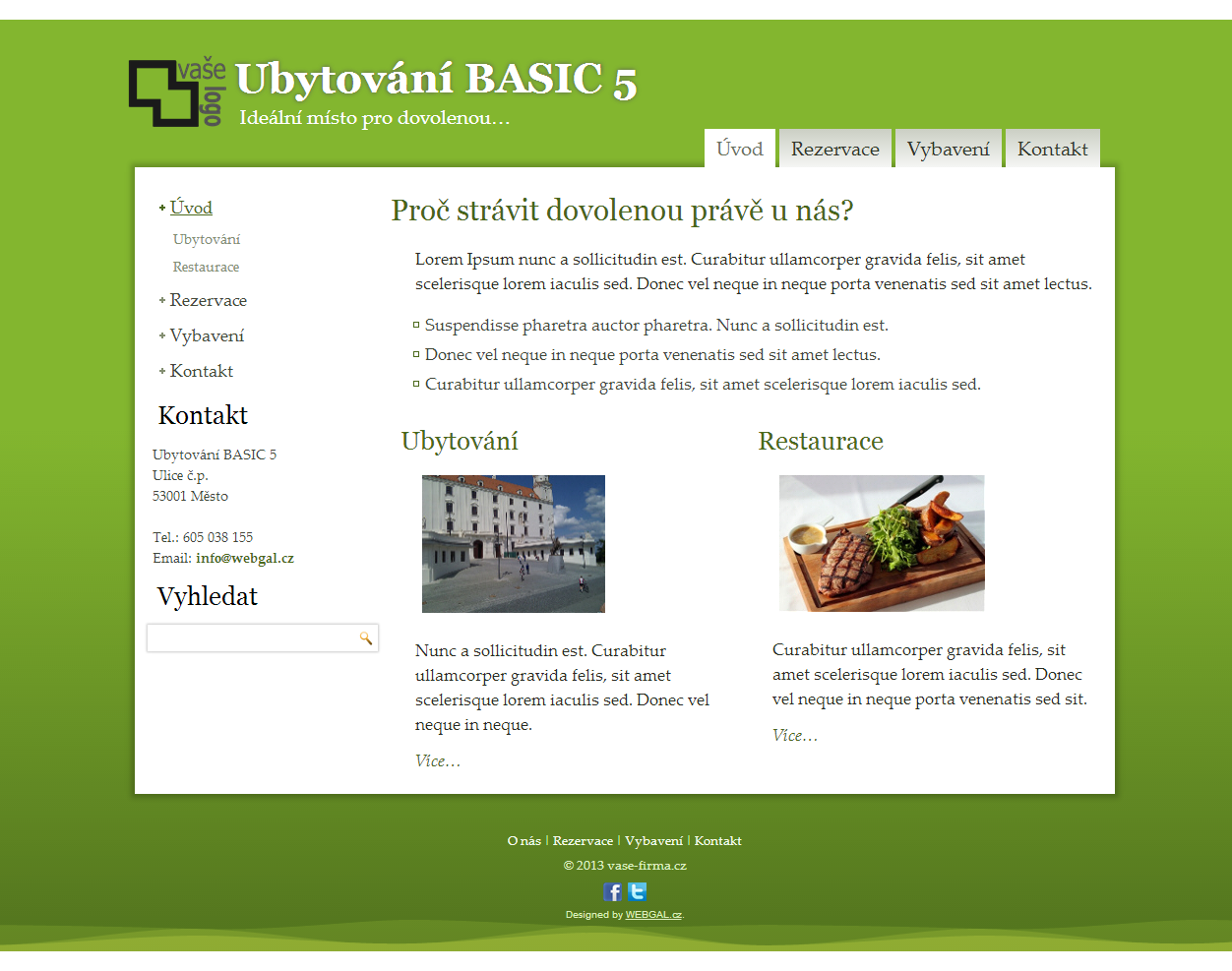
Task: Click the 'Tel.: 605 038 155' text
Action: [203, 537]
